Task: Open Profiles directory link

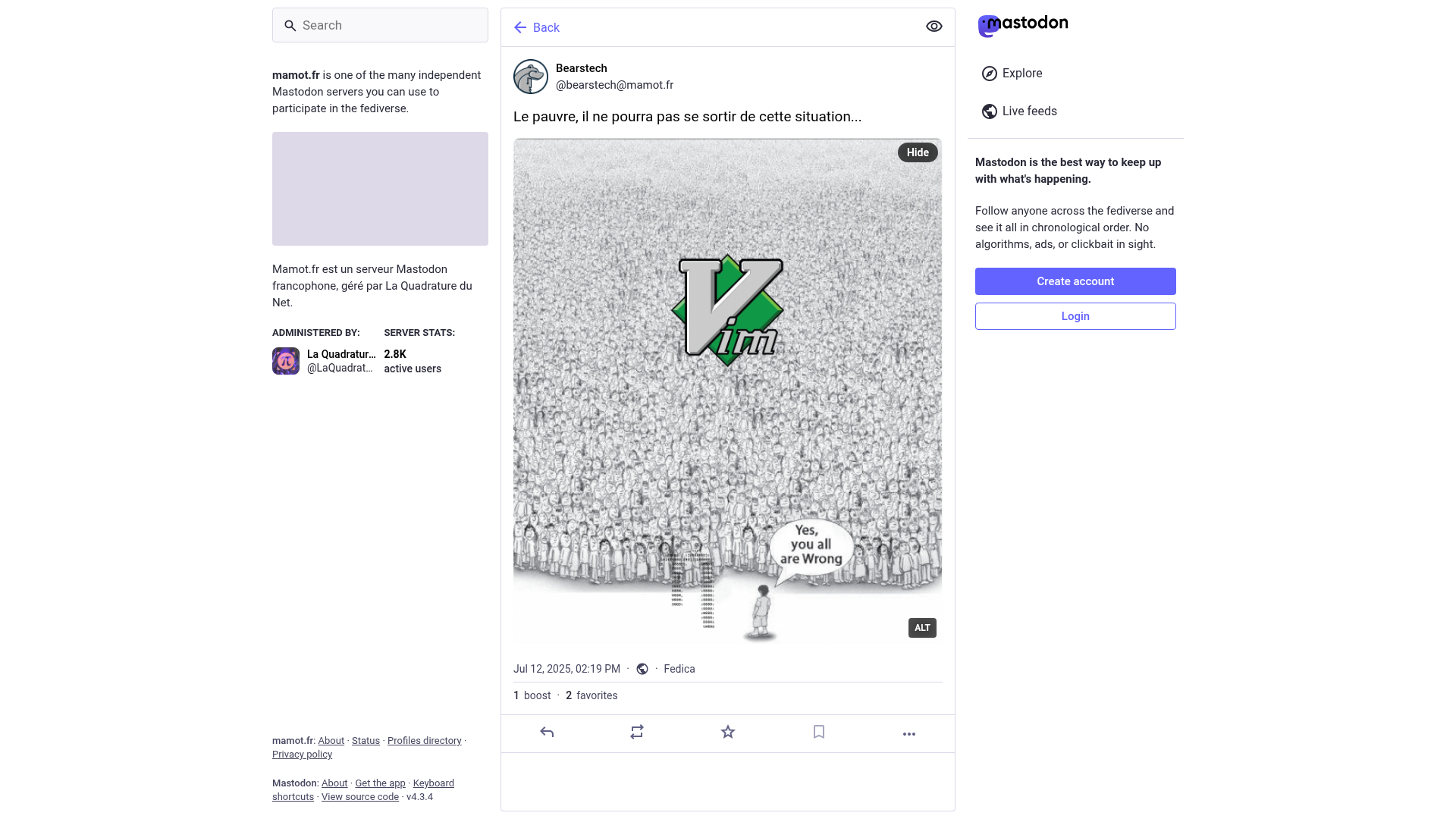Action: (x=424, y=741)
